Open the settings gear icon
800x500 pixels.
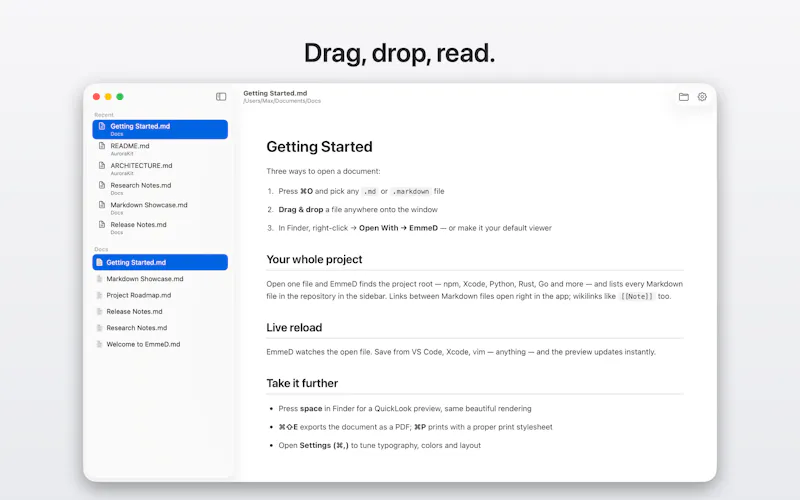click(x=702, y=97)
